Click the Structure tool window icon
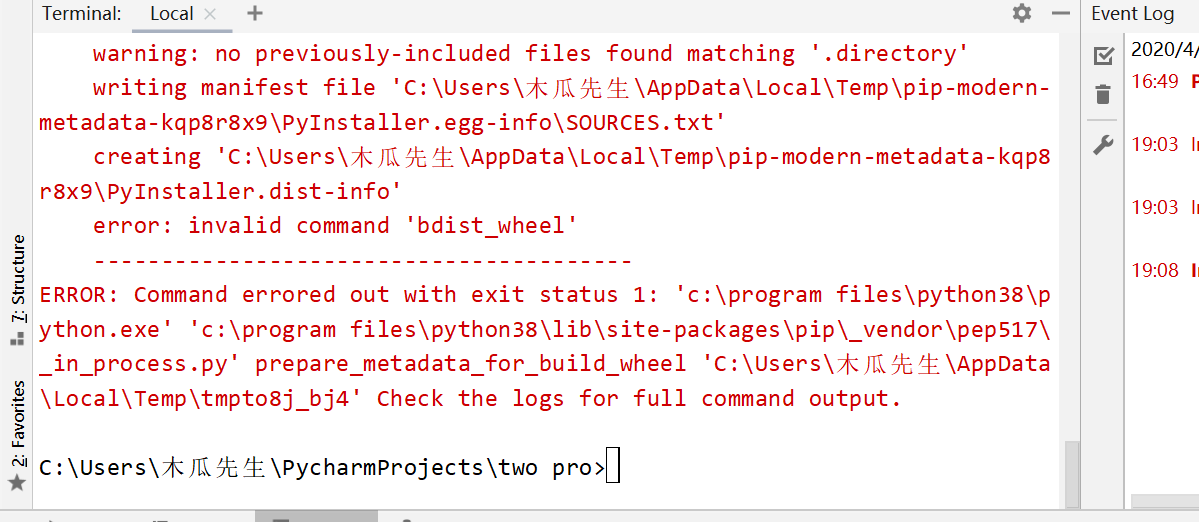The width and height of the screenshot is (1199, 522). [x=17, y=339]
